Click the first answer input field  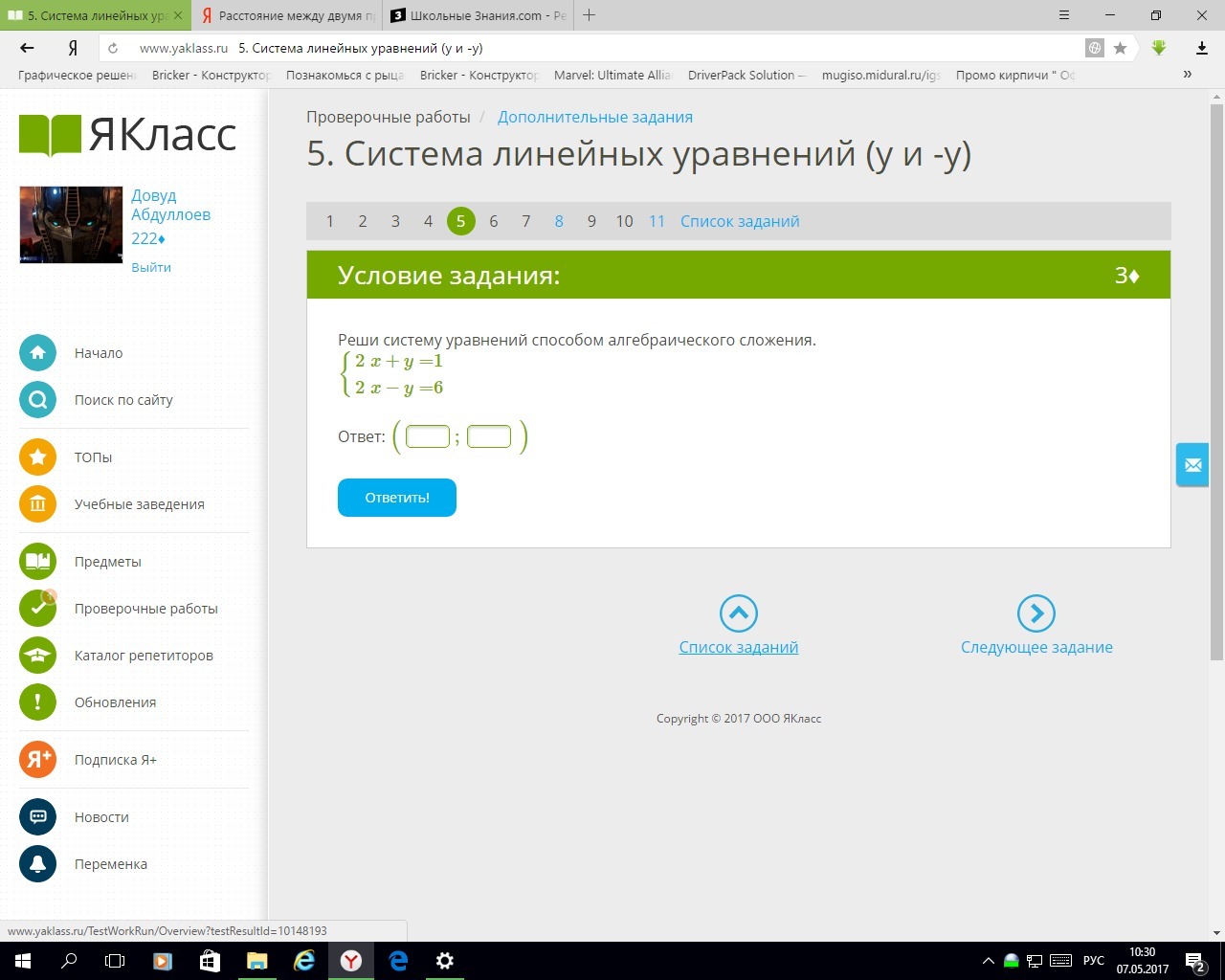tap(428, 437)
